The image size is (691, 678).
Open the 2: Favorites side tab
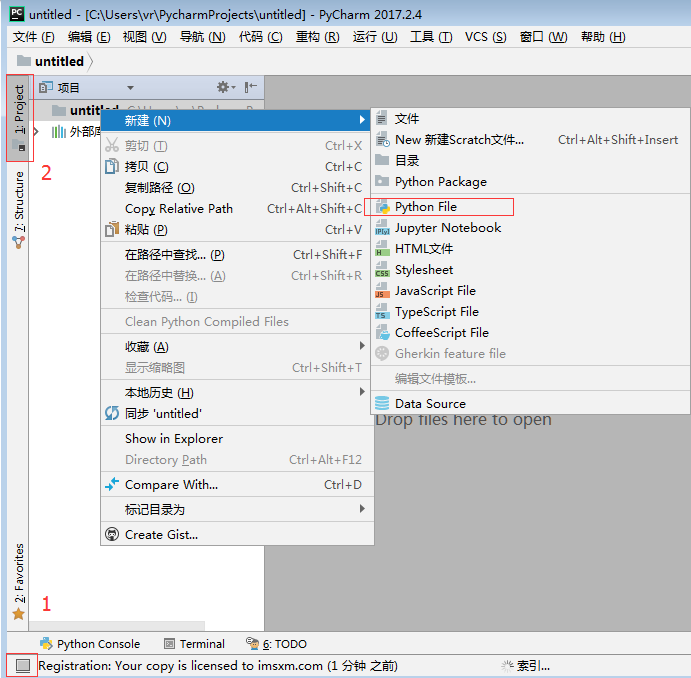[x=19, y=581]
